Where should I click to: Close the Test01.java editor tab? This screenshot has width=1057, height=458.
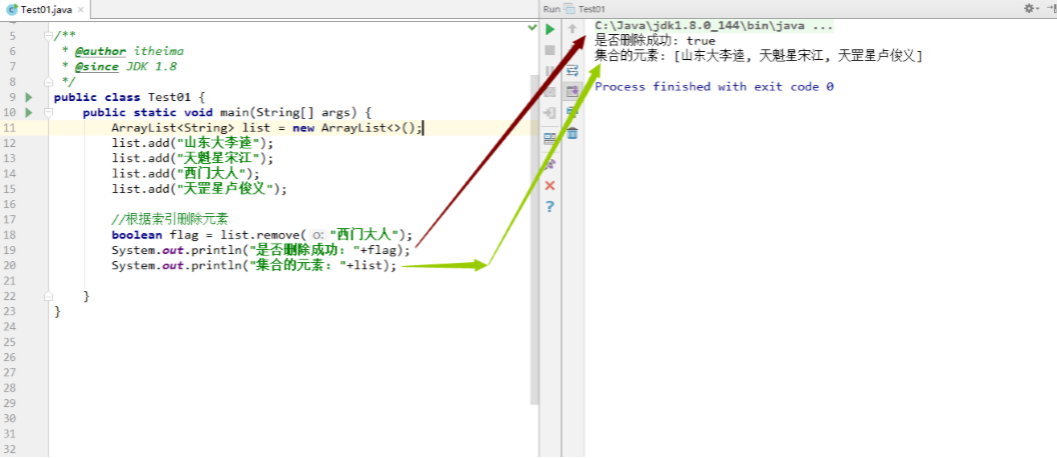click(78, 9)
